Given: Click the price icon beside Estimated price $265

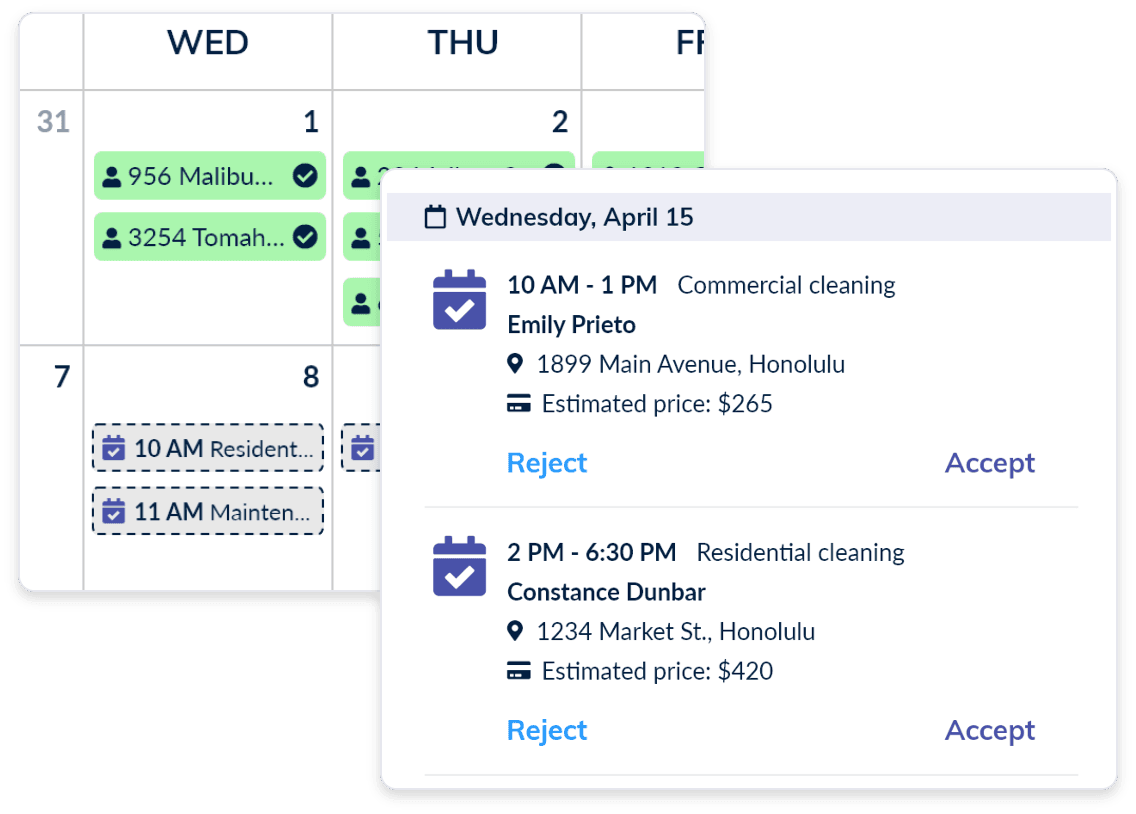Looking at the screenshot, I should (520, 404).
